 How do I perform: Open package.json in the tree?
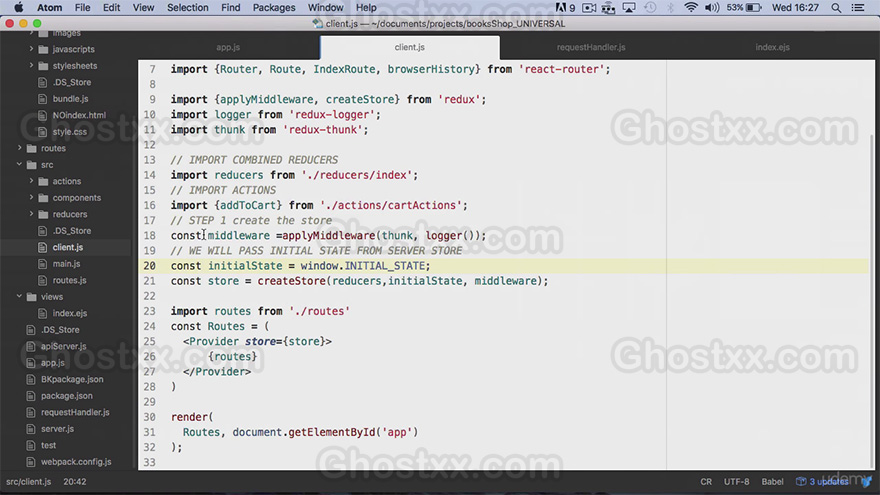[x=66, y=396]
